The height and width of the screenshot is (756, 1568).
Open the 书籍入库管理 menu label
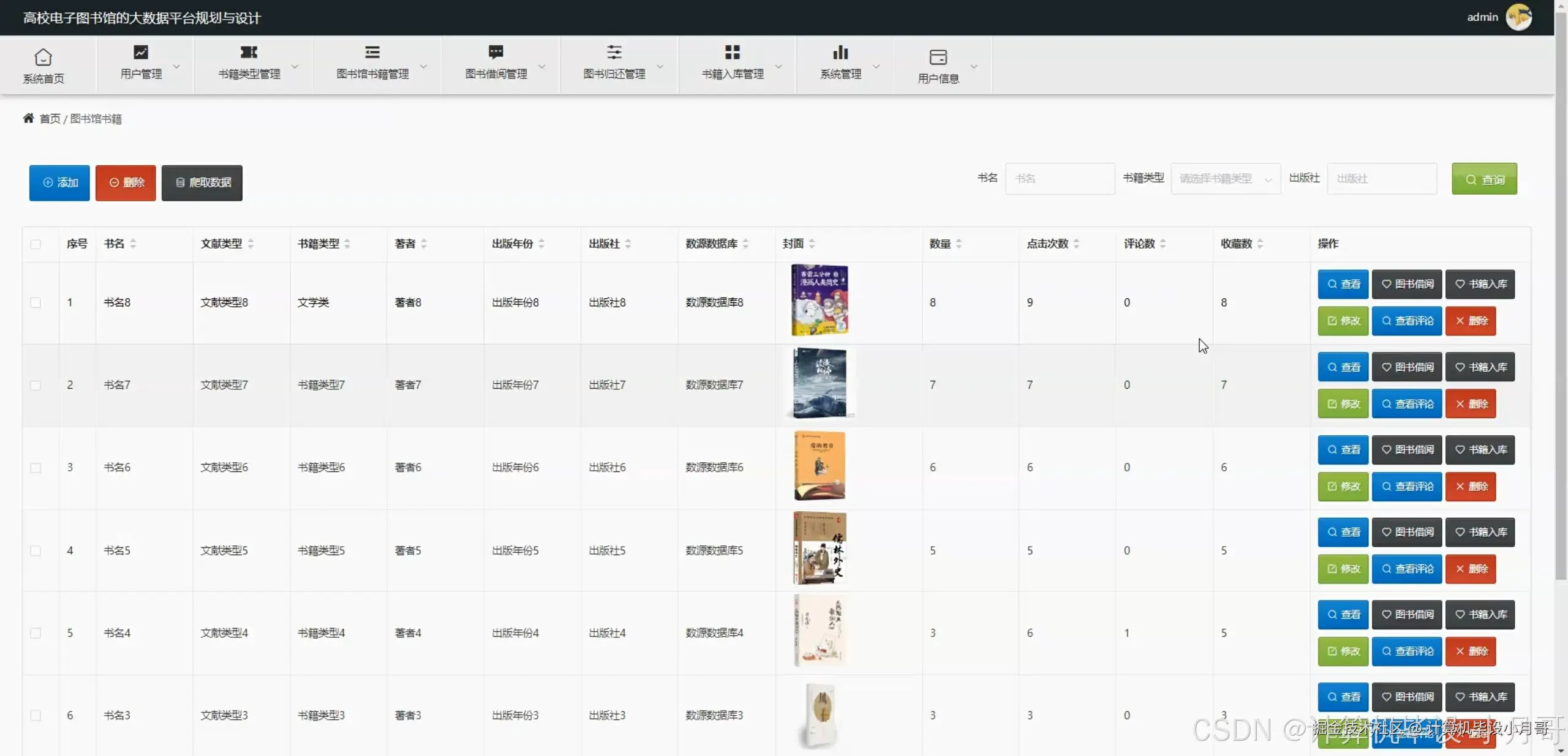[733, 74]
